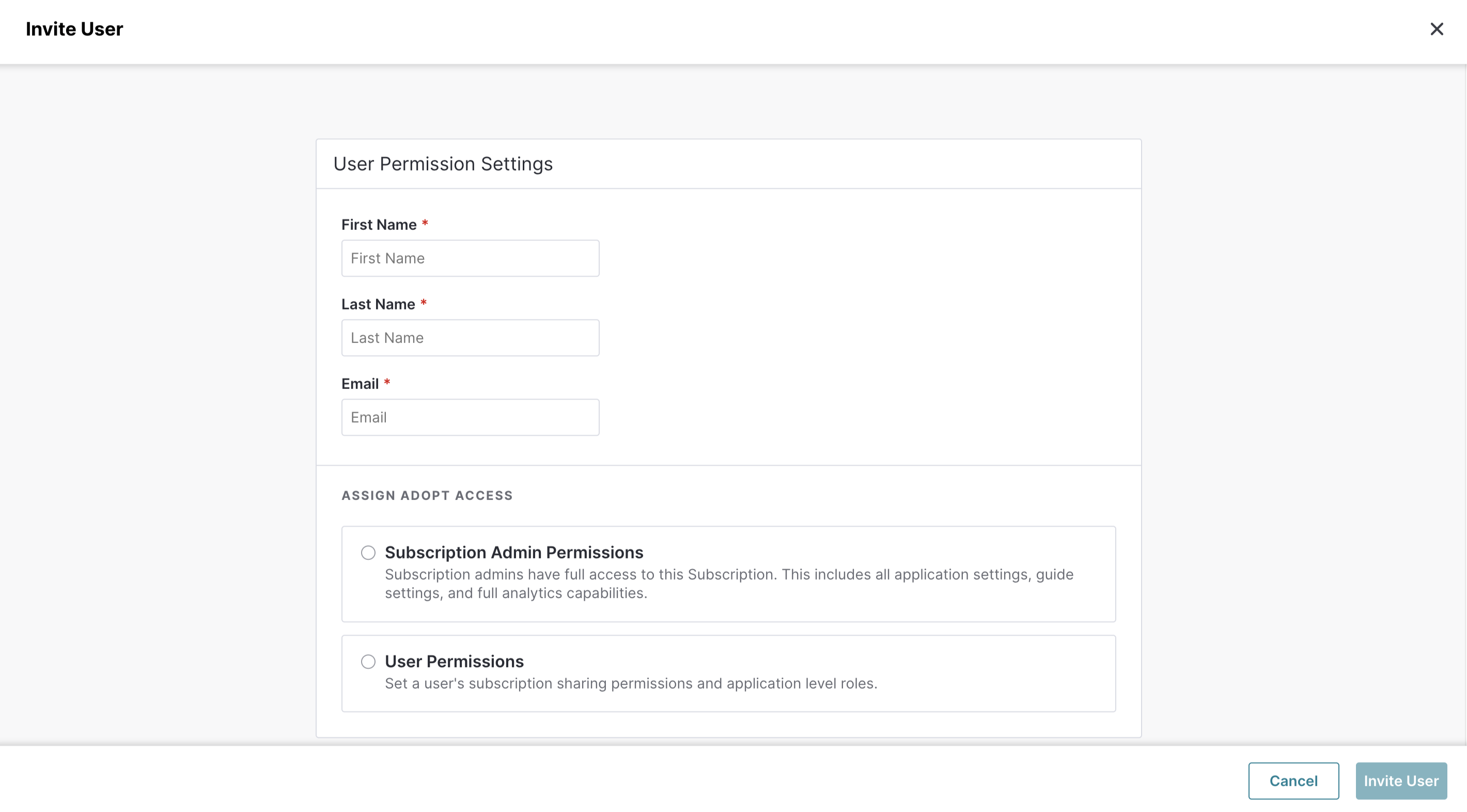
Task: Select the User Permissions radio button
Action: pos(368,661)
